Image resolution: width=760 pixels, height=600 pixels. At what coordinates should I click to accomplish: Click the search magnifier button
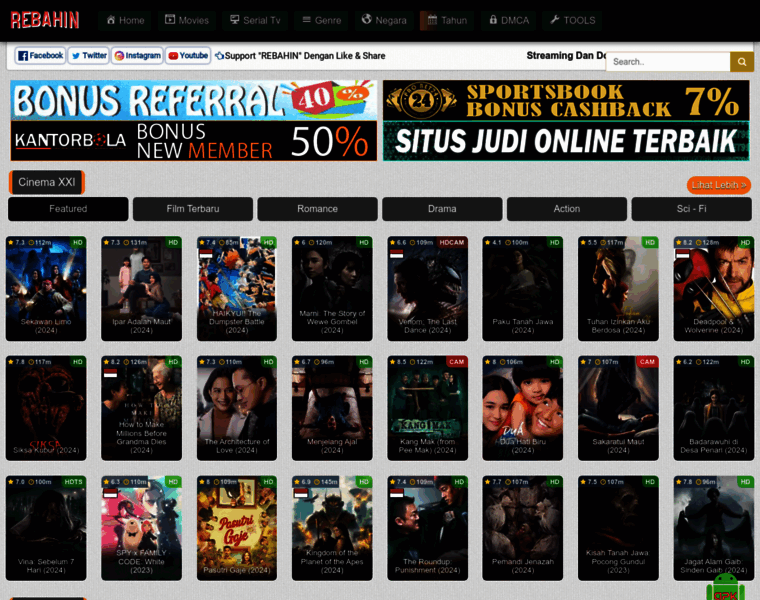(742, 62)
